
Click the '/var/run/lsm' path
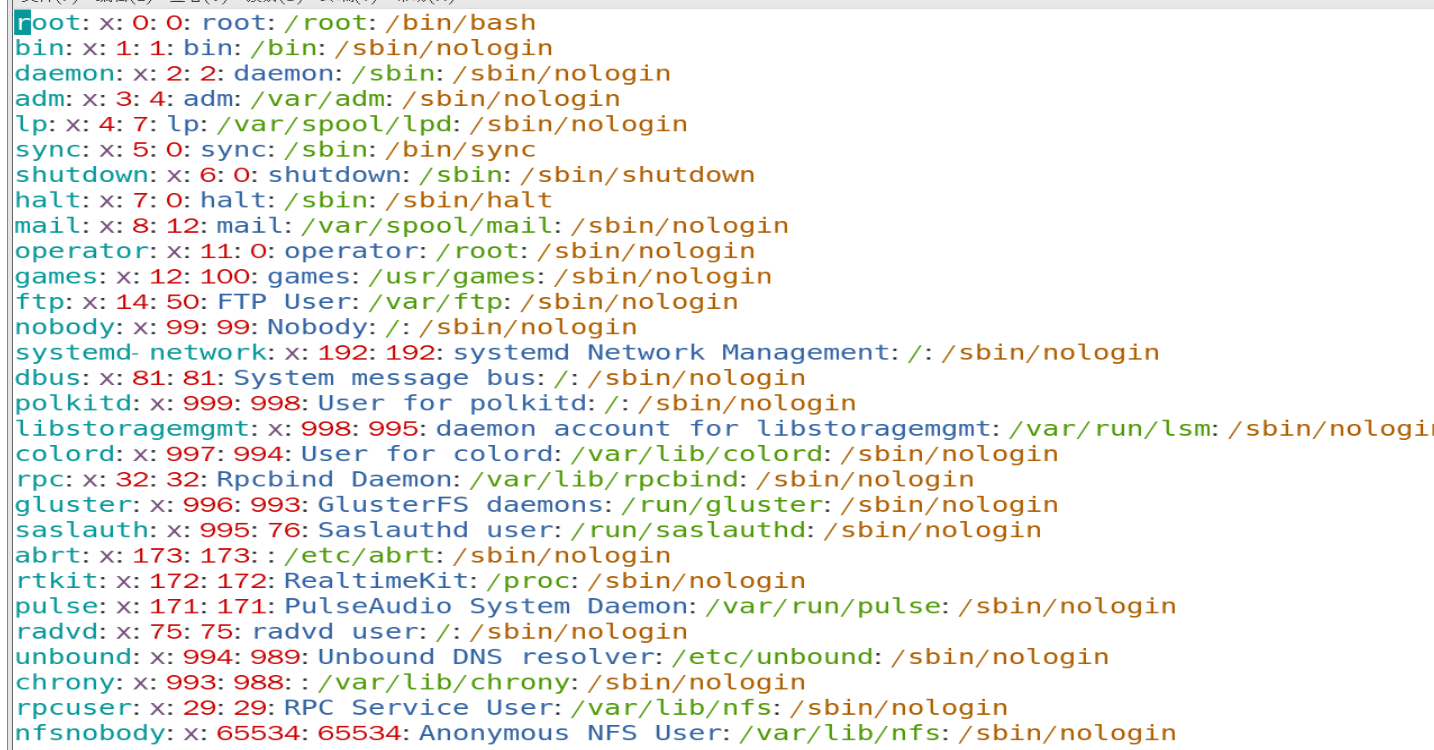(x=1109, y=429)
